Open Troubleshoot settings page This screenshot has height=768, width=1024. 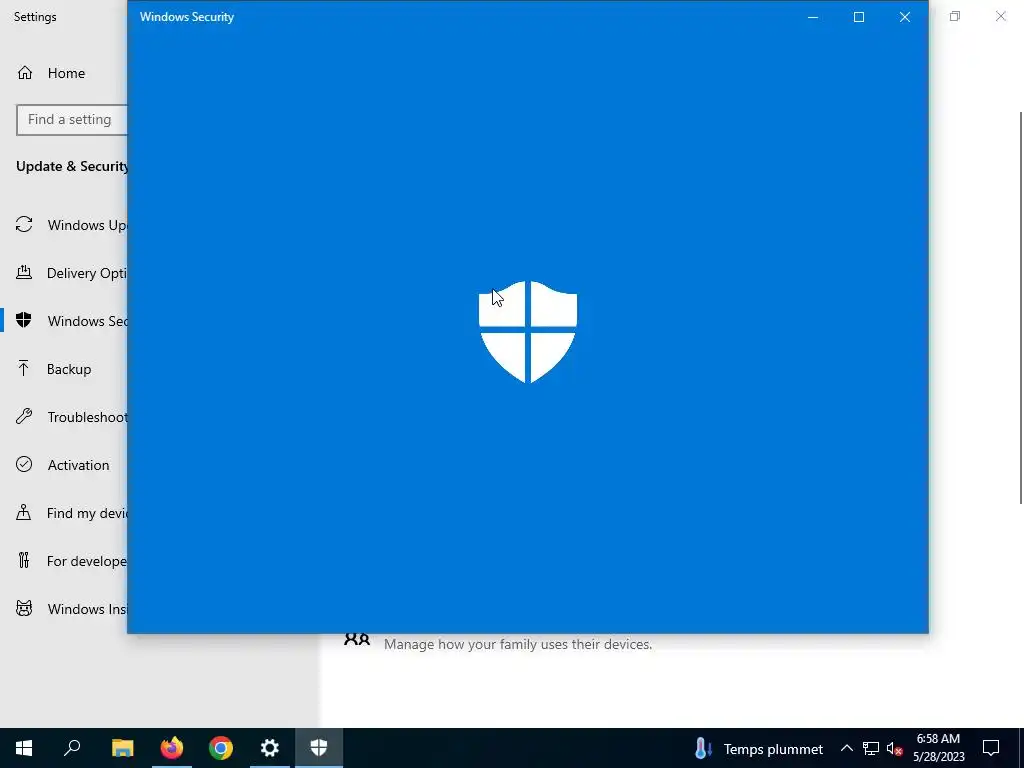pos(63,417)
